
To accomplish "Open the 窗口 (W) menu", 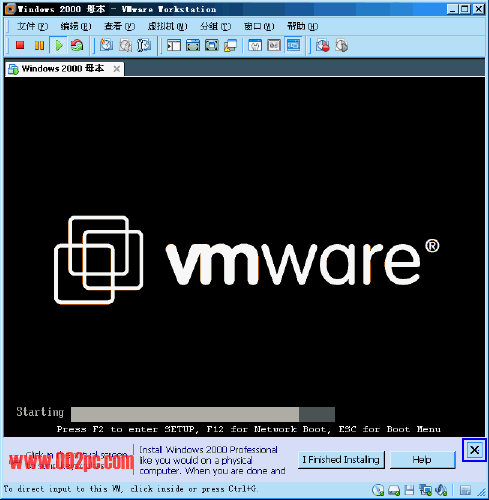I will tap(259, 26).
